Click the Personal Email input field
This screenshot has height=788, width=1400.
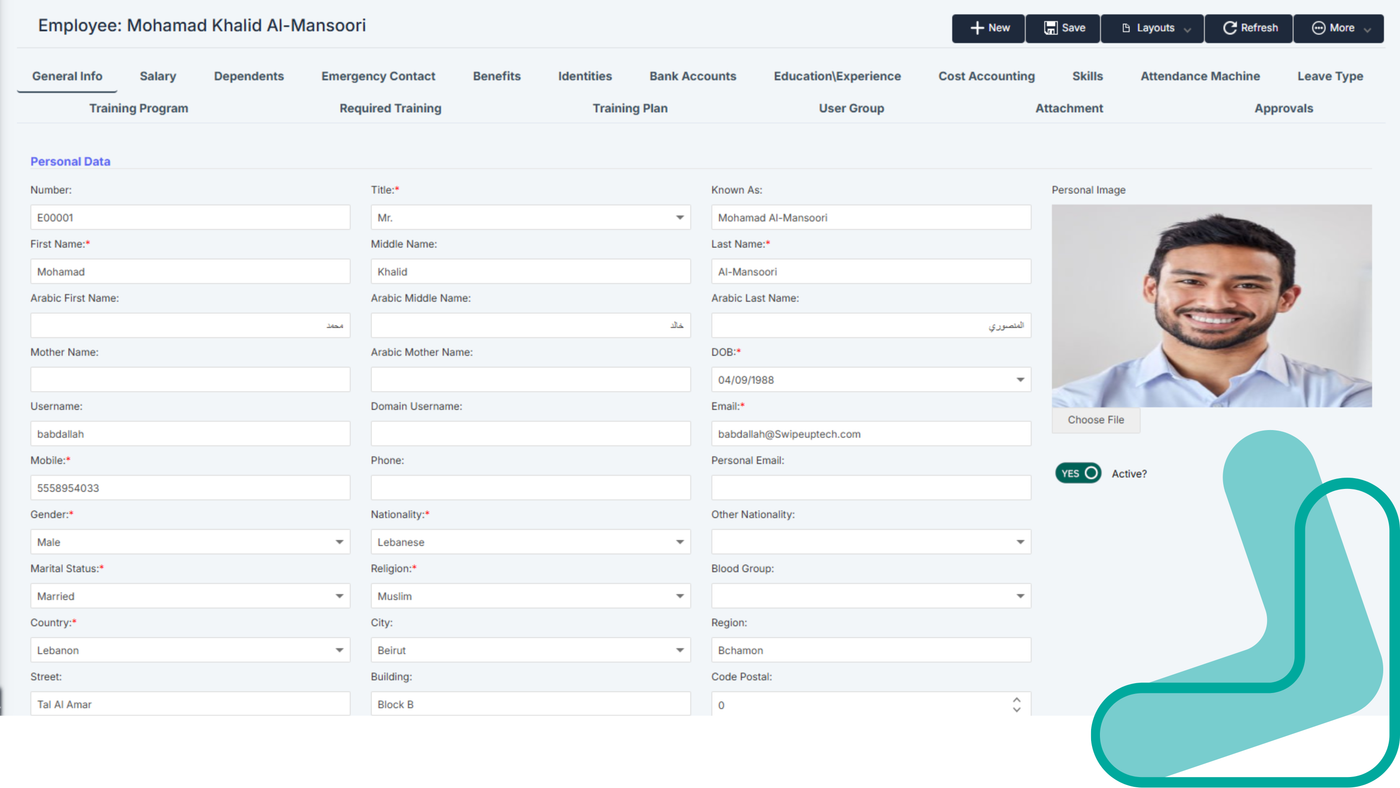[870, 488]
